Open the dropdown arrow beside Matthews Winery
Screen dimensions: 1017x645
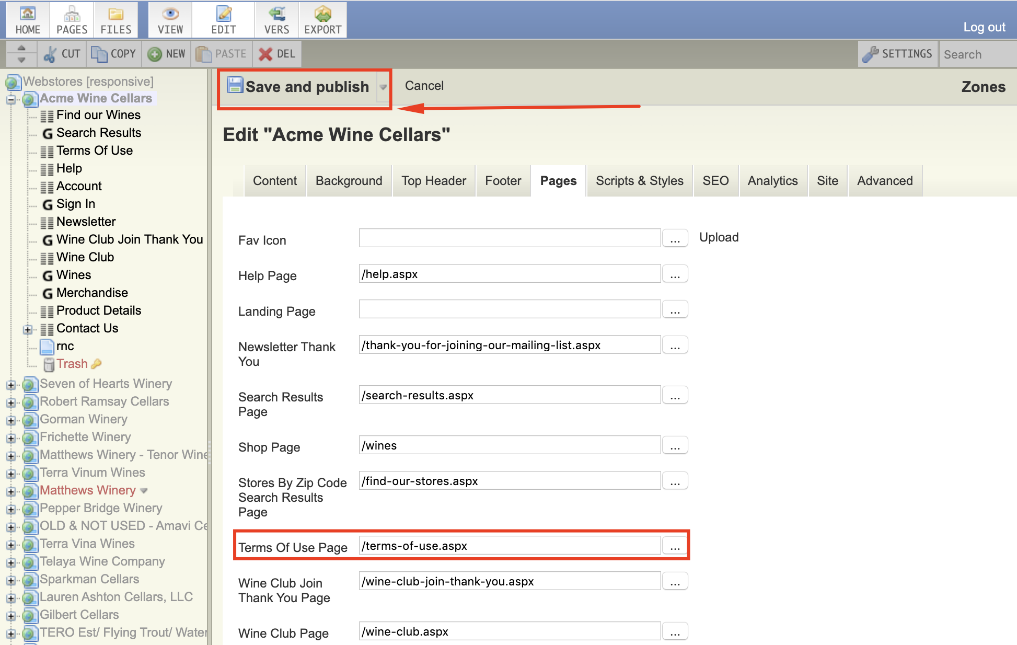tap(143, 491)
